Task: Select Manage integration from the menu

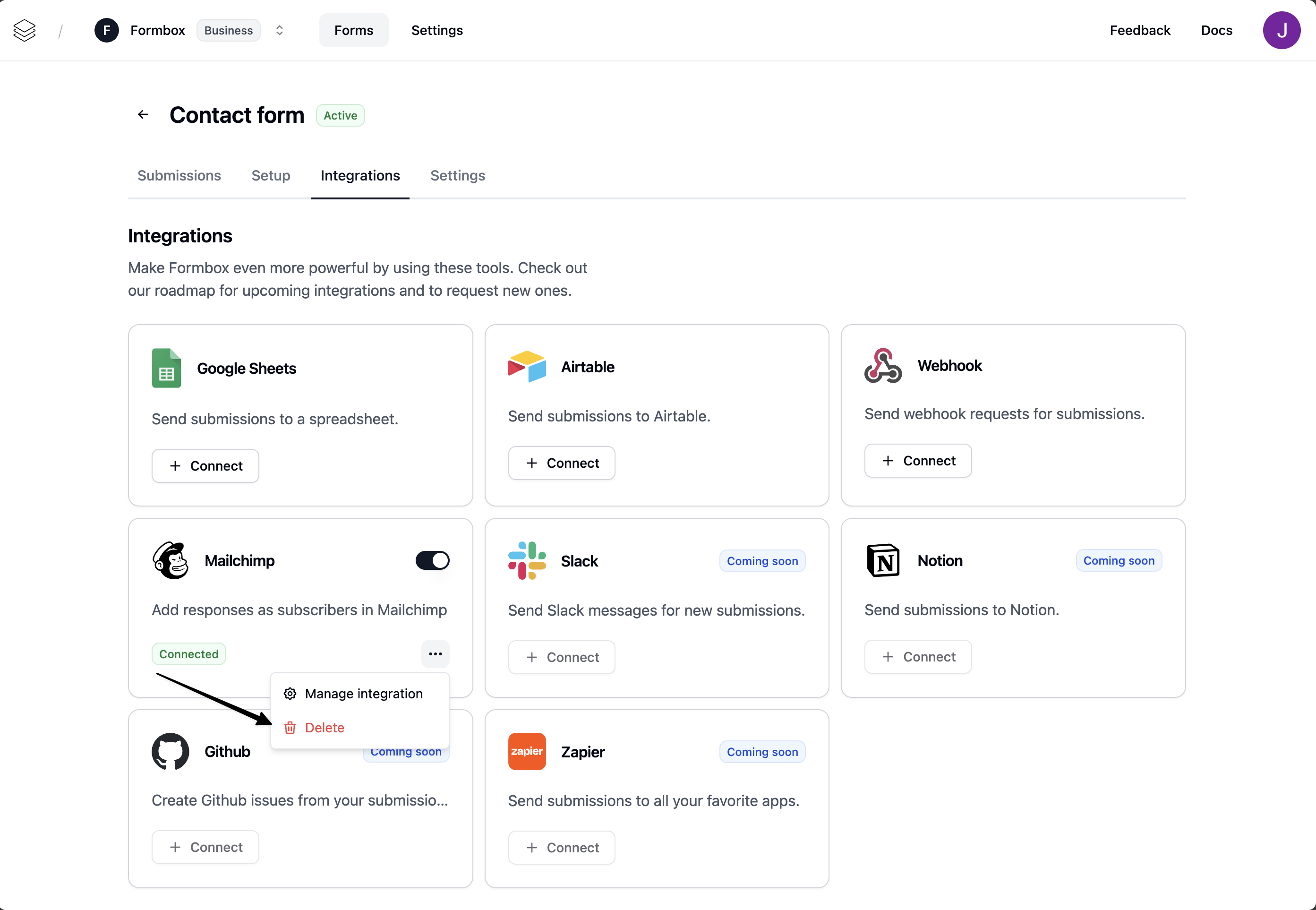Action: pyautogui.click(x=363, y=694)
